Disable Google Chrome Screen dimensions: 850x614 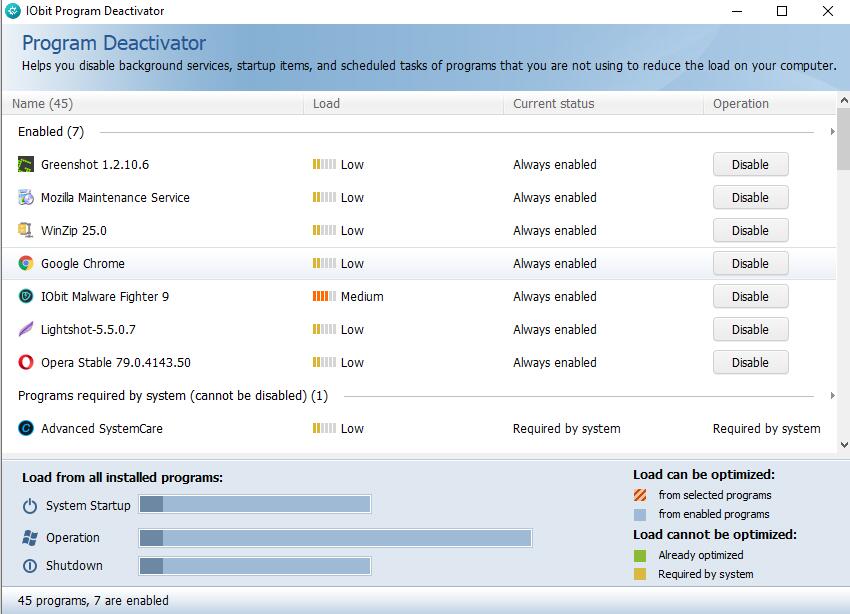[750, 263]
